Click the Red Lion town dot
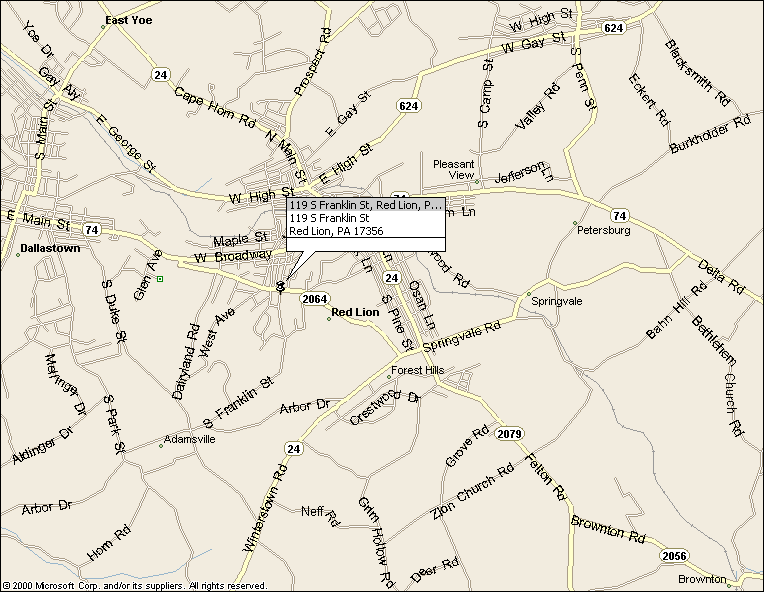Image resolution: width=764 pixels, height=592 pixels. click(x=329, y=319)
